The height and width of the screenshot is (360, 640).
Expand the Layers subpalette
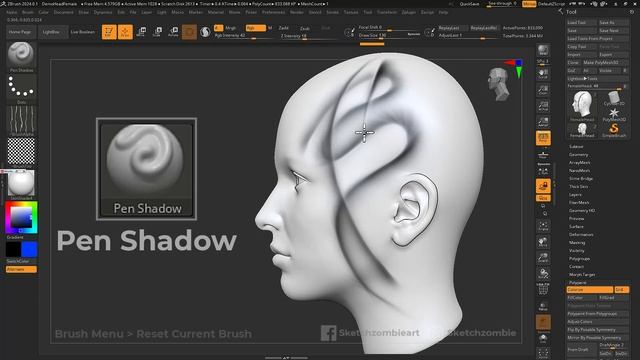575,195
